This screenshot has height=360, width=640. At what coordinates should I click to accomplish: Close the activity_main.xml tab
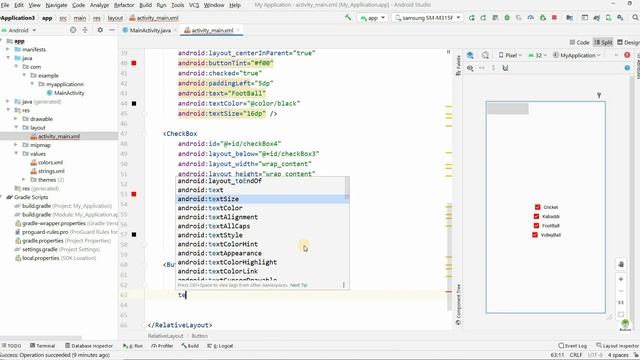pyautogui.click(x=238, y=30)
